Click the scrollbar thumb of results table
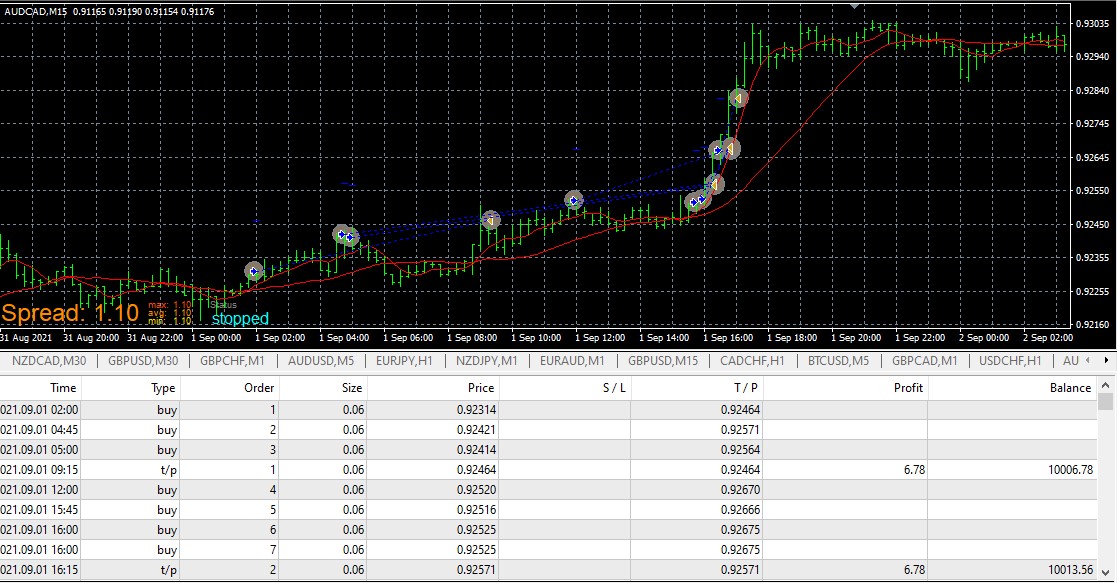Viewport: 1117px width, 583px height. click(1105, 402)
